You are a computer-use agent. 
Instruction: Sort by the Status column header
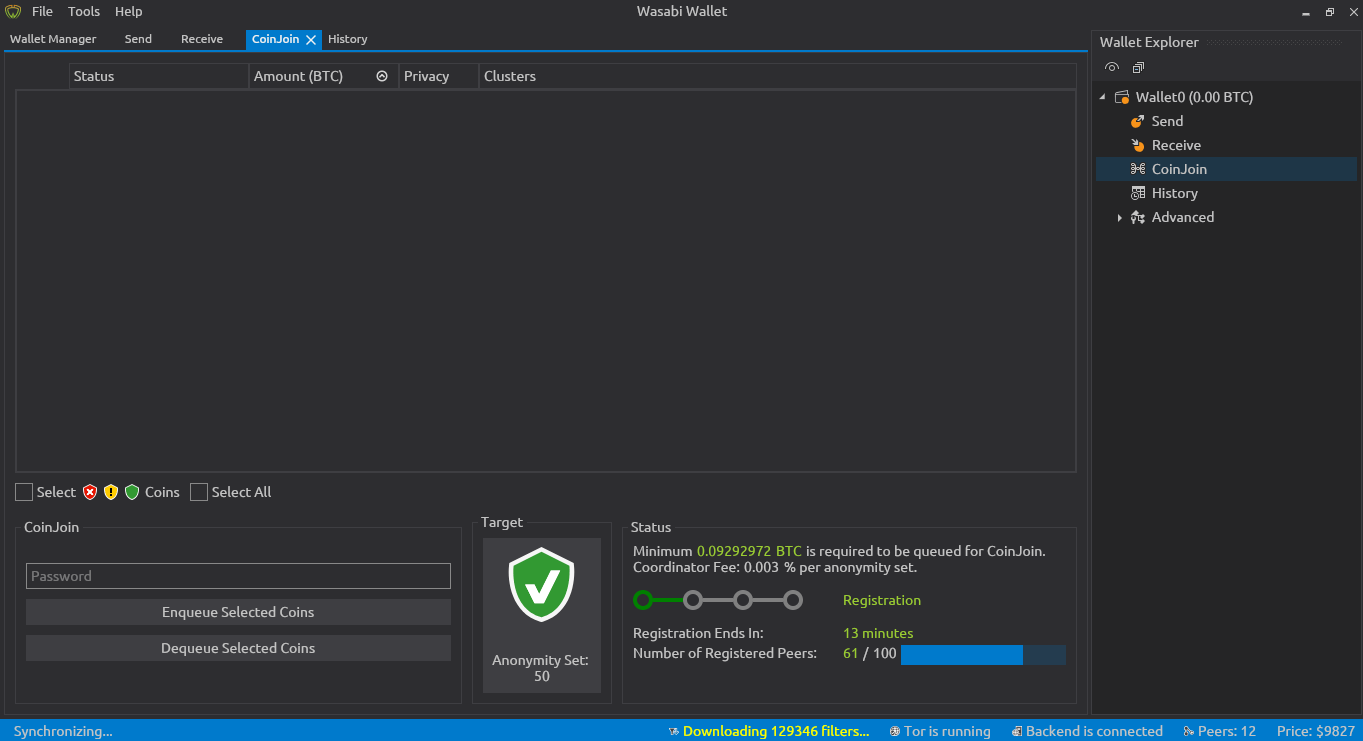[159, 76]
